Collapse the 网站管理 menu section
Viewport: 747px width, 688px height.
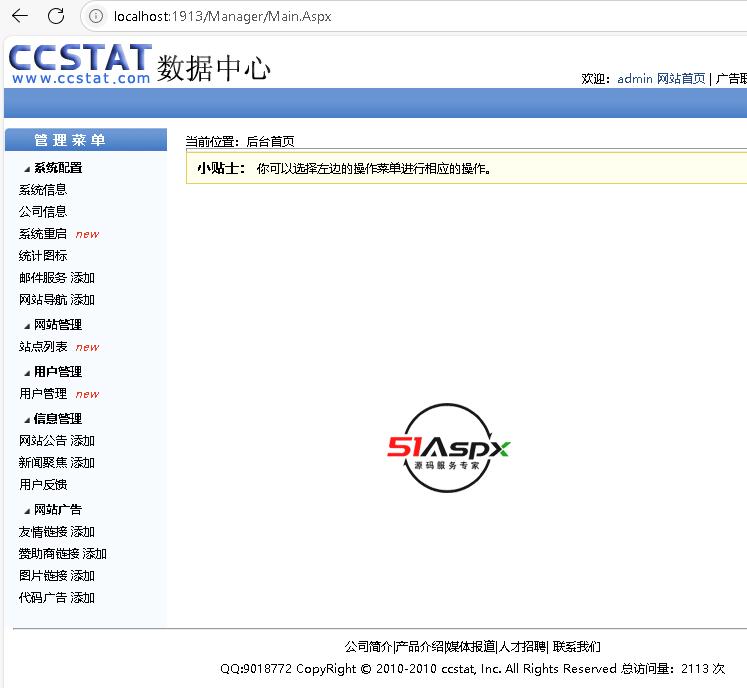57,325
